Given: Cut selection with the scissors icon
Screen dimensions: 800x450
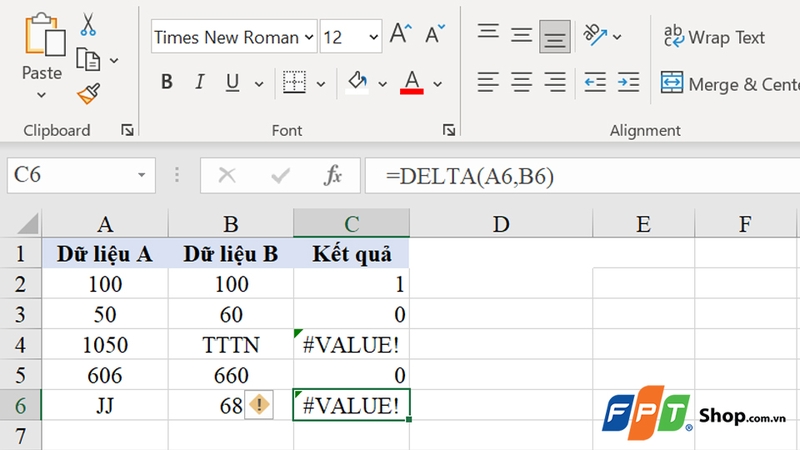Looking at the screenshot, I should coord(88,24).
